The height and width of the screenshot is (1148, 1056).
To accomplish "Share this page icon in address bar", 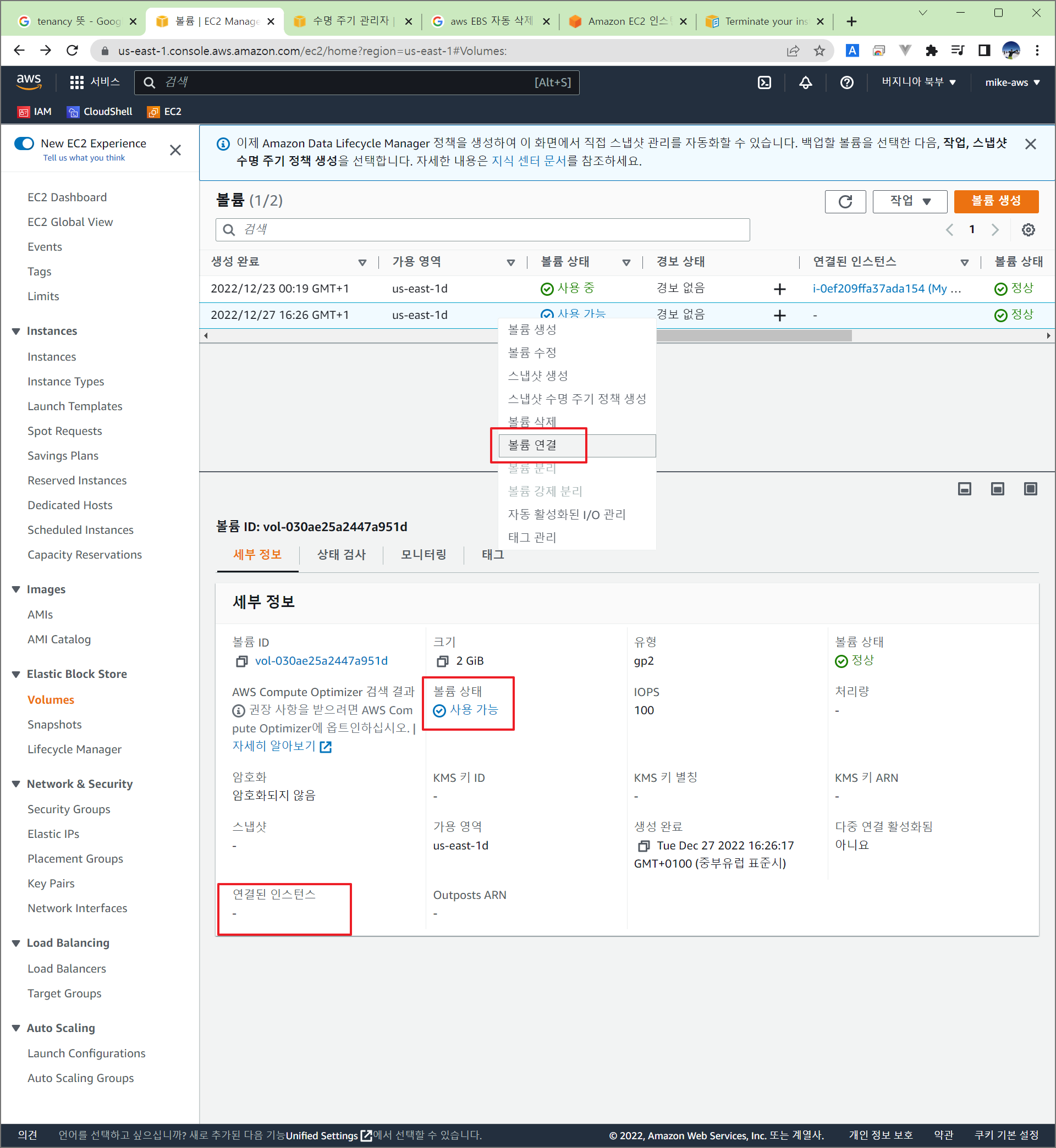I will [793, 51].
